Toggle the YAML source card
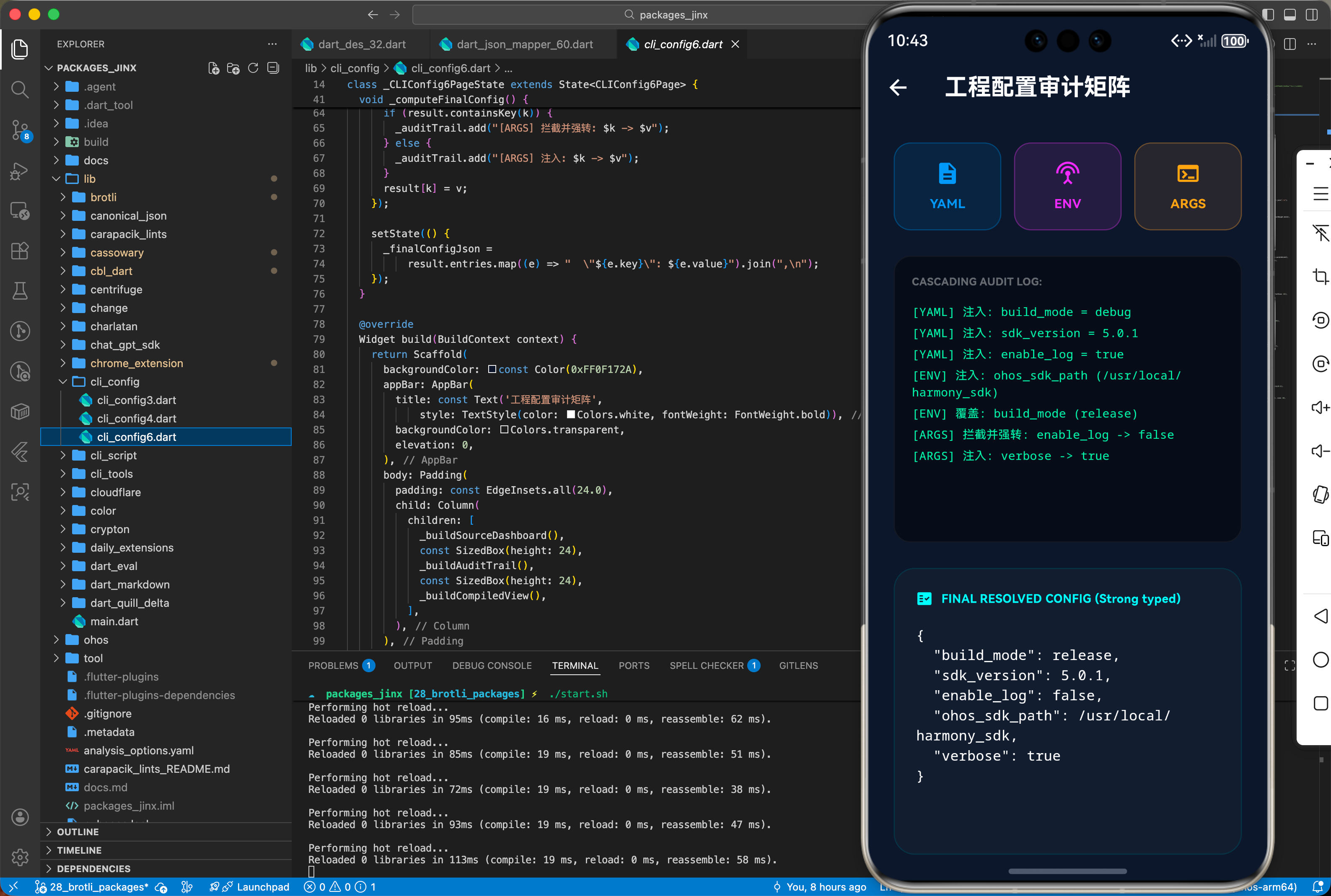The image size is (1331, 896). 947,186
